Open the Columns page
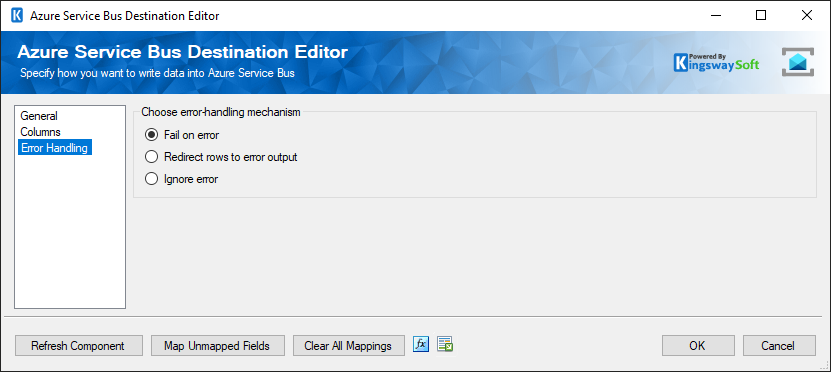The height and width of the screenshot is (372, 831). 41,132
